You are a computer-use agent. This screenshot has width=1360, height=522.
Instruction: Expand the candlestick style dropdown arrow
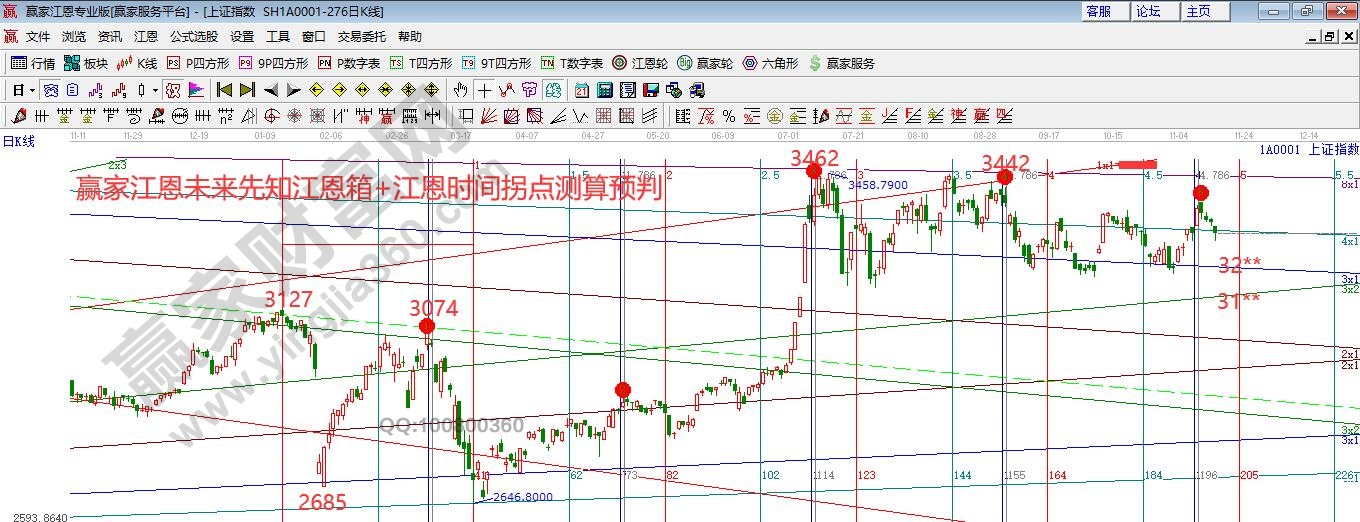[155, 90]
